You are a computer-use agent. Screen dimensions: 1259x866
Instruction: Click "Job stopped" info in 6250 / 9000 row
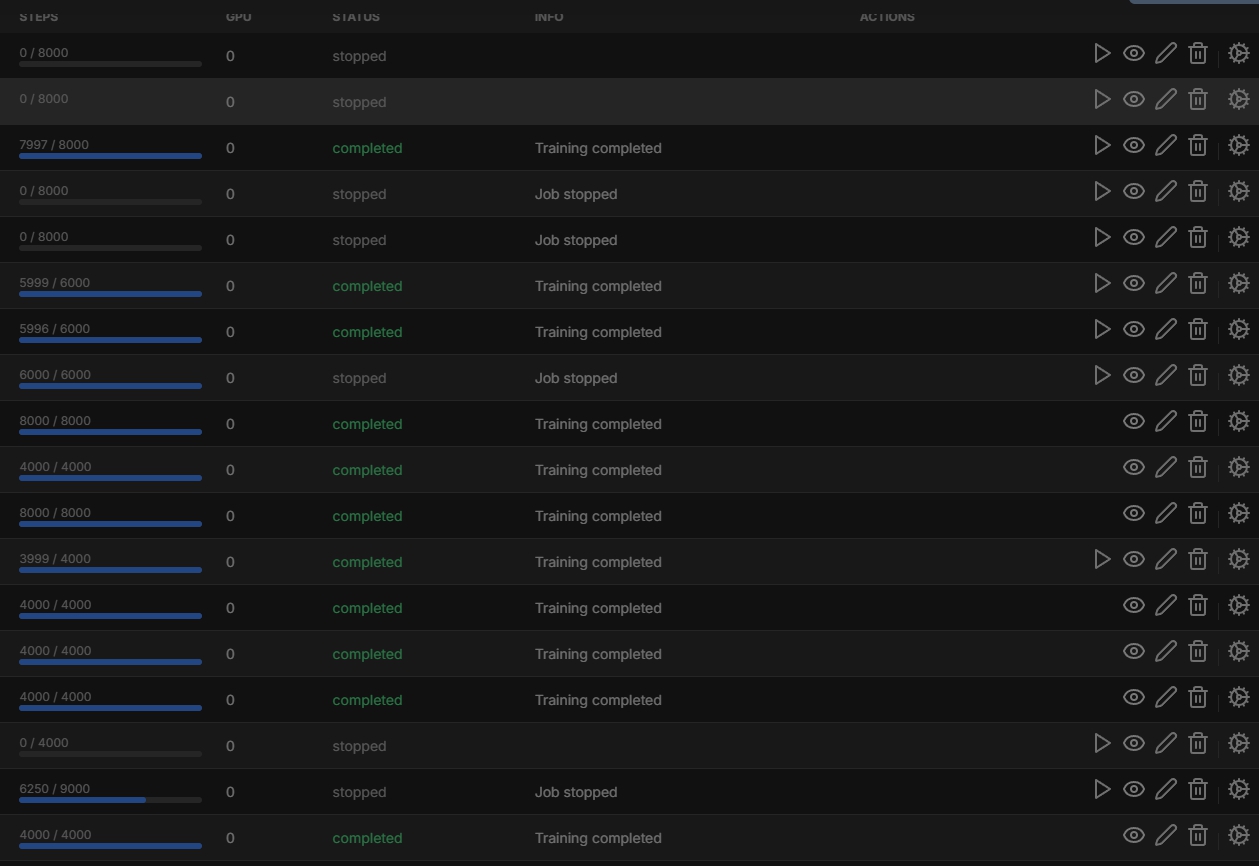(x=576, y=792)
